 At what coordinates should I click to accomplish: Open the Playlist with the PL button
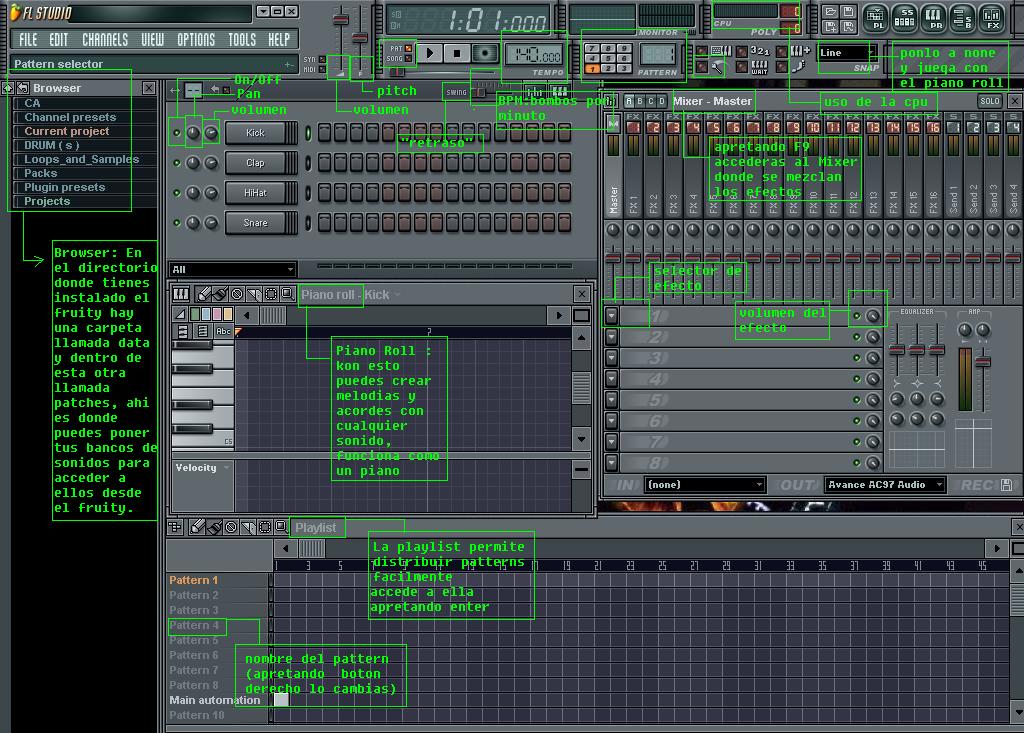coord(876,18)
